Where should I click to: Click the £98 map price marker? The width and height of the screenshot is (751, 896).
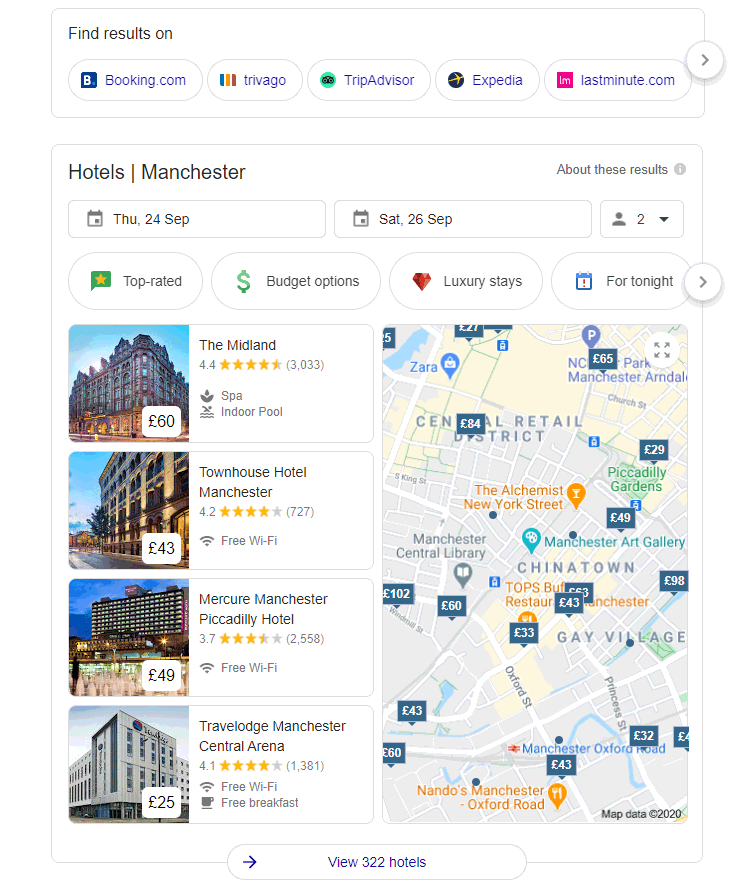[x=674, y=581]
